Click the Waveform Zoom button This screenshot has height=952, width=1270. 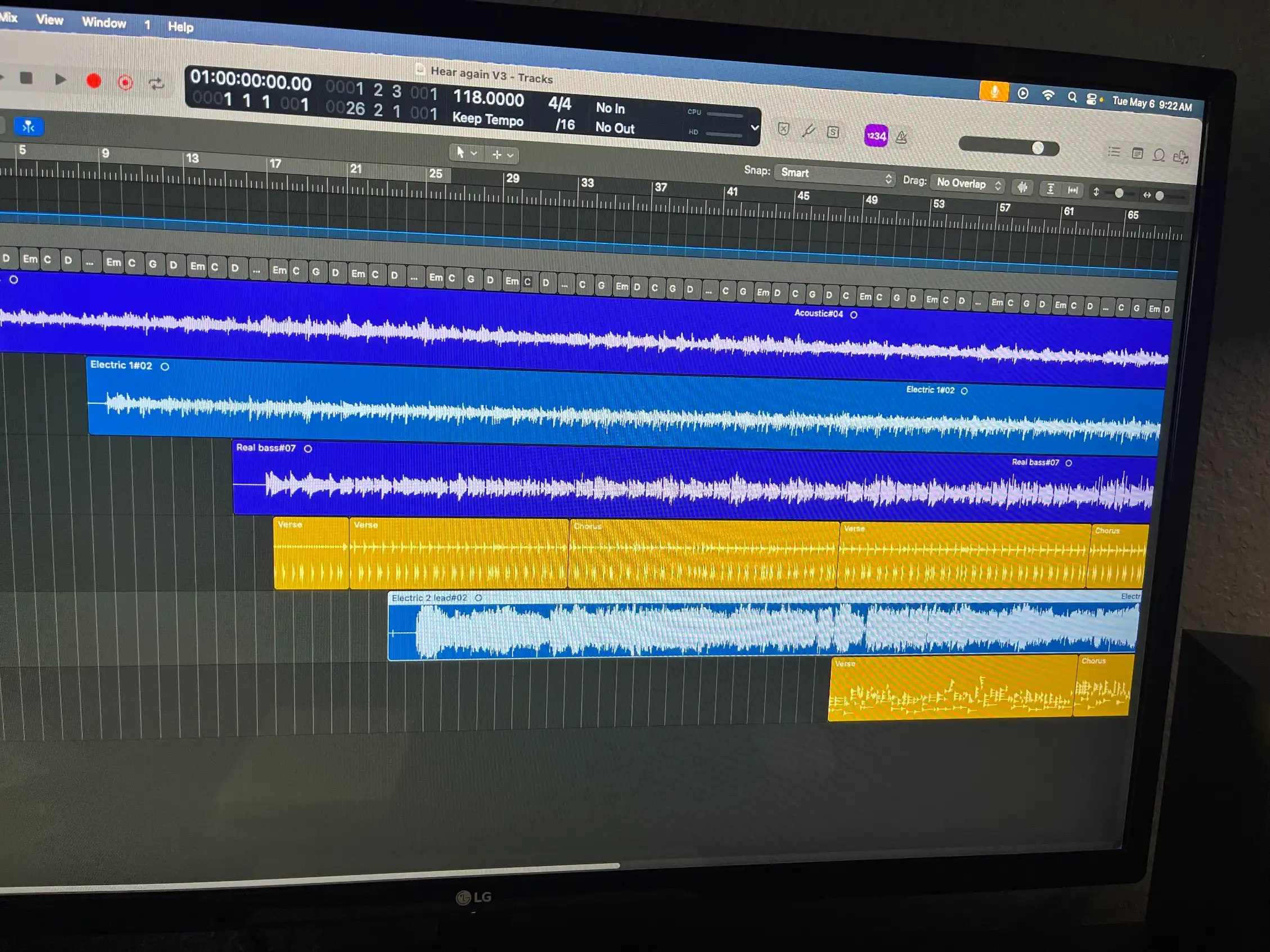click(x=1023, y=188)
